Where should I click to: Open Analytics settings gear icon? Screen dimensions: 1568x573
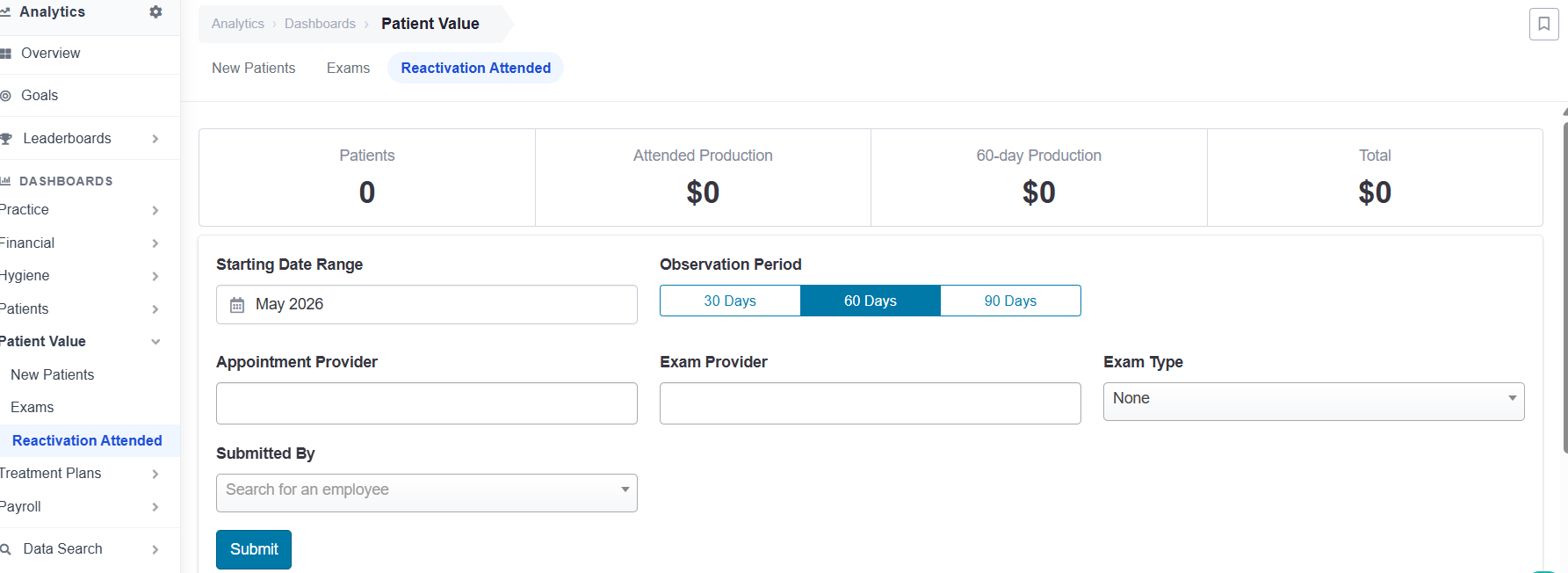point(155,11)
